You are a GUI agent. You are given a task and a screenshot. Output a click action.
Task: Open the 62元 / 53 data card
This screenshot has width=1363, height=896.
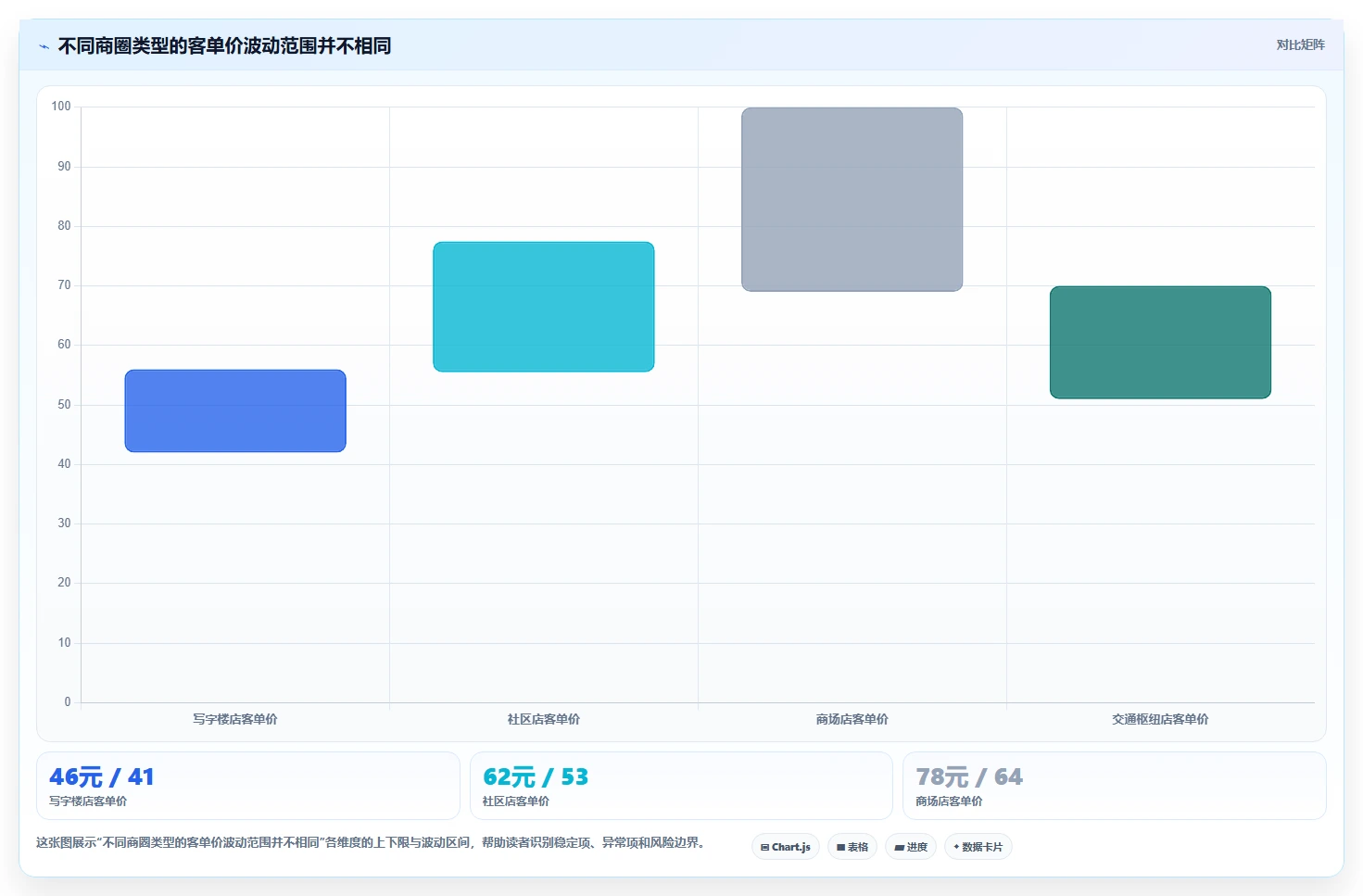tap(681, 786)
